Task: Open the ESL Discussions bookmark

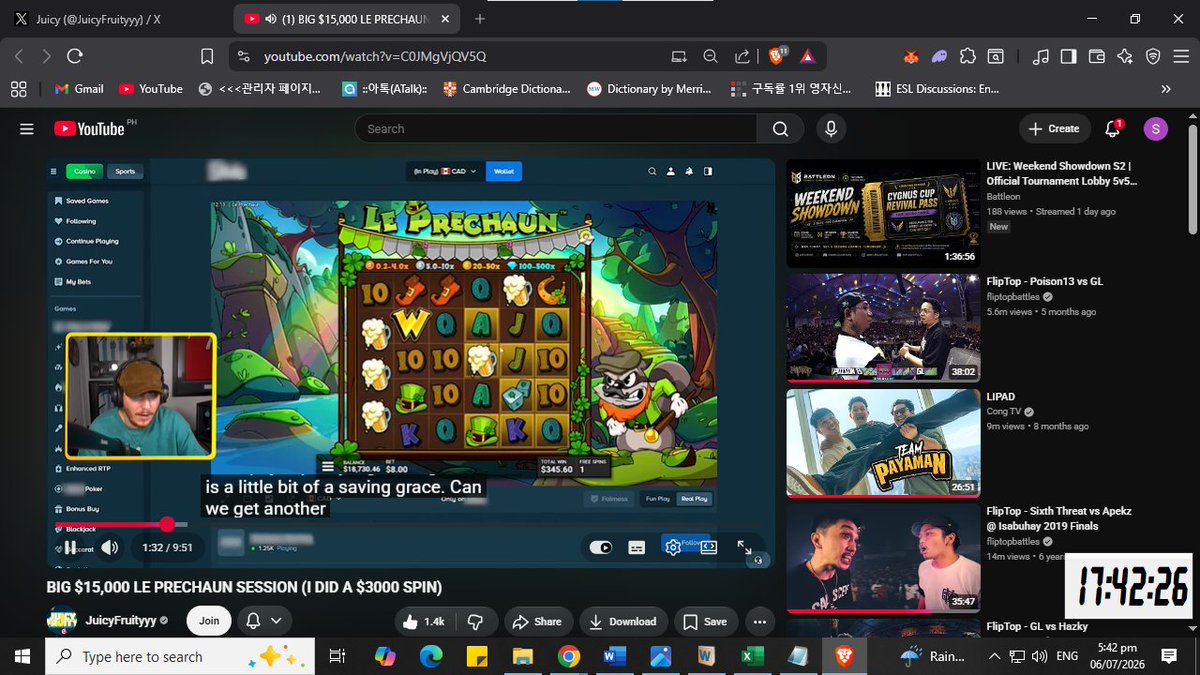Action: click(938, 89)
